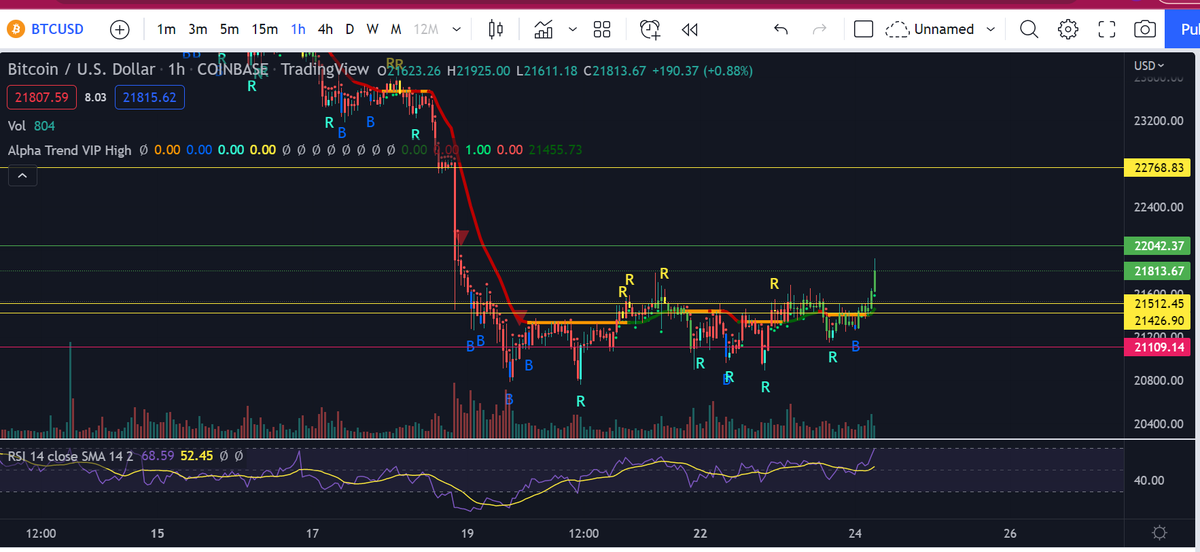1200x552 pixels.
Task: Click the RSI 14 close SMA legend
Action: 70,455
